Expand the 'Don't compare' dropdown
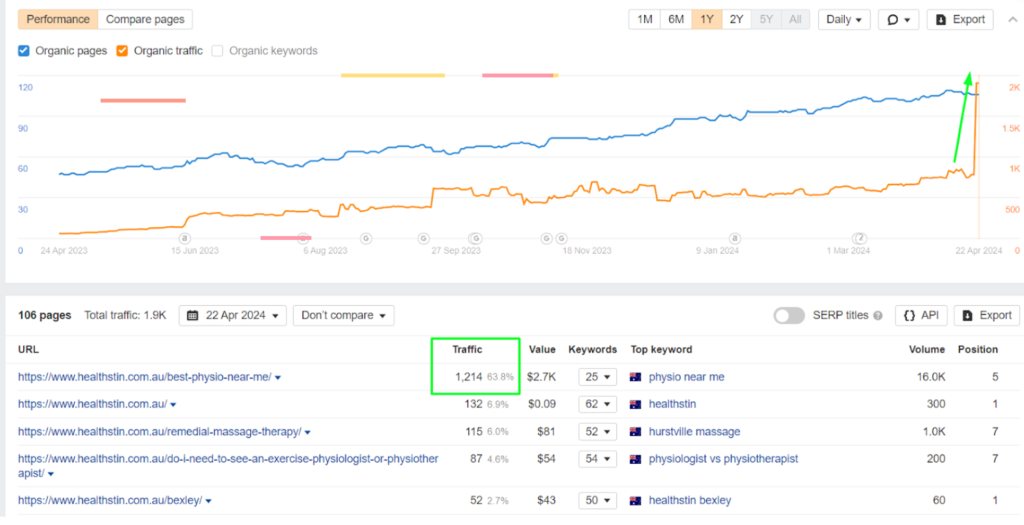Viewport: 1024px width, 525px height. [343, 316]
